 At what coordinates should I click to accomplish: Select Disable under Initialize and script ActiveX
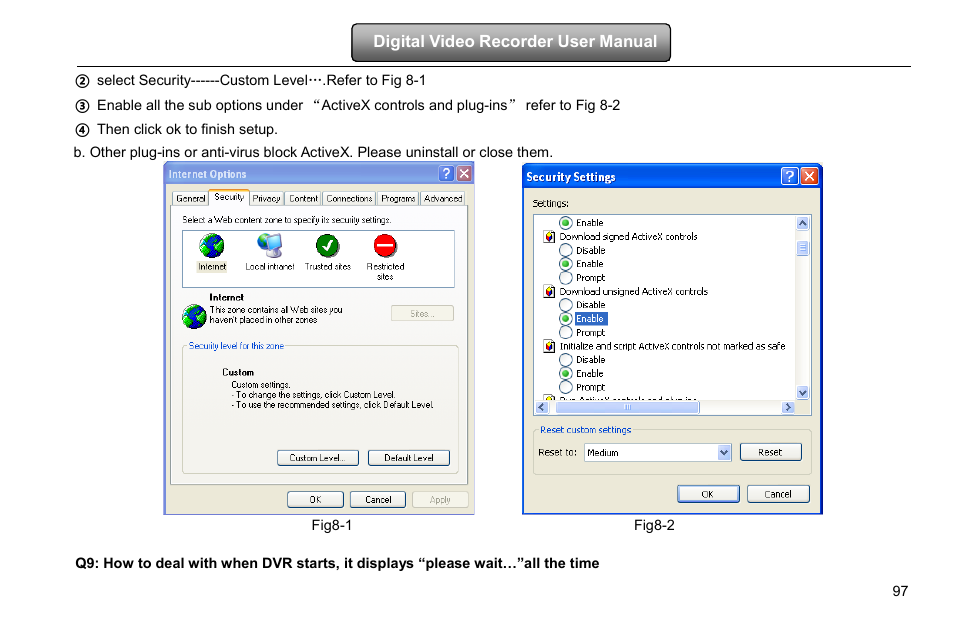pos(566,360)
